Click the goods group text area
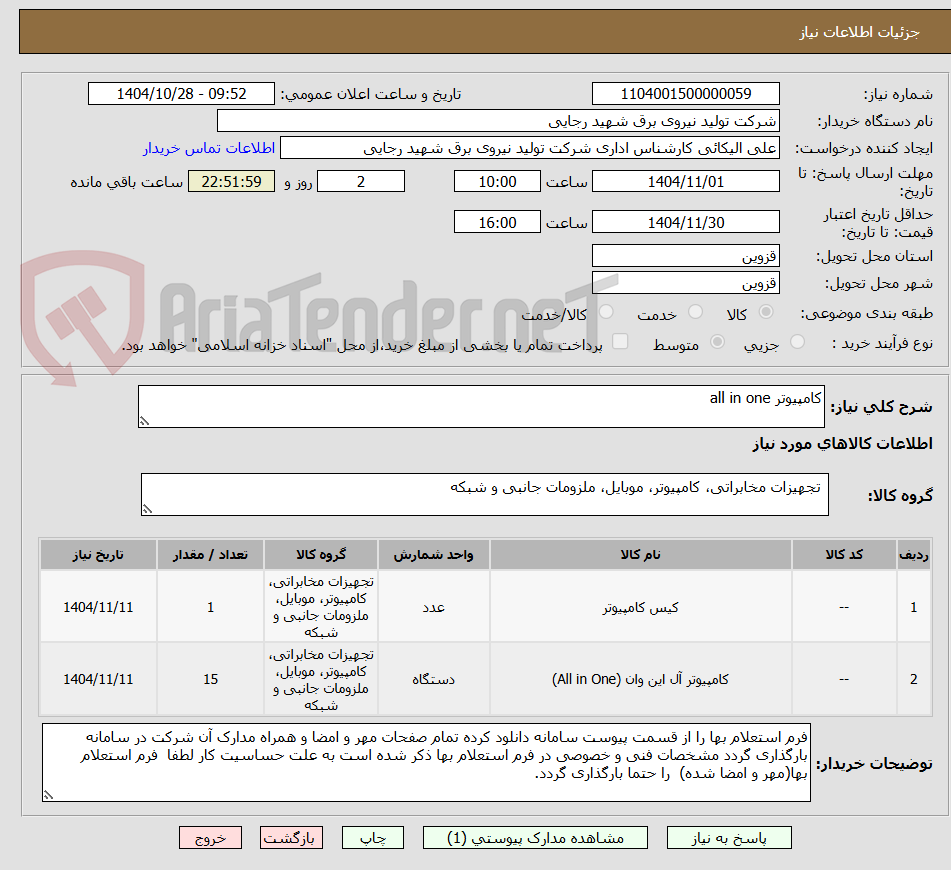Viewport: 951px width, 870px height. (x=485, y=494)
